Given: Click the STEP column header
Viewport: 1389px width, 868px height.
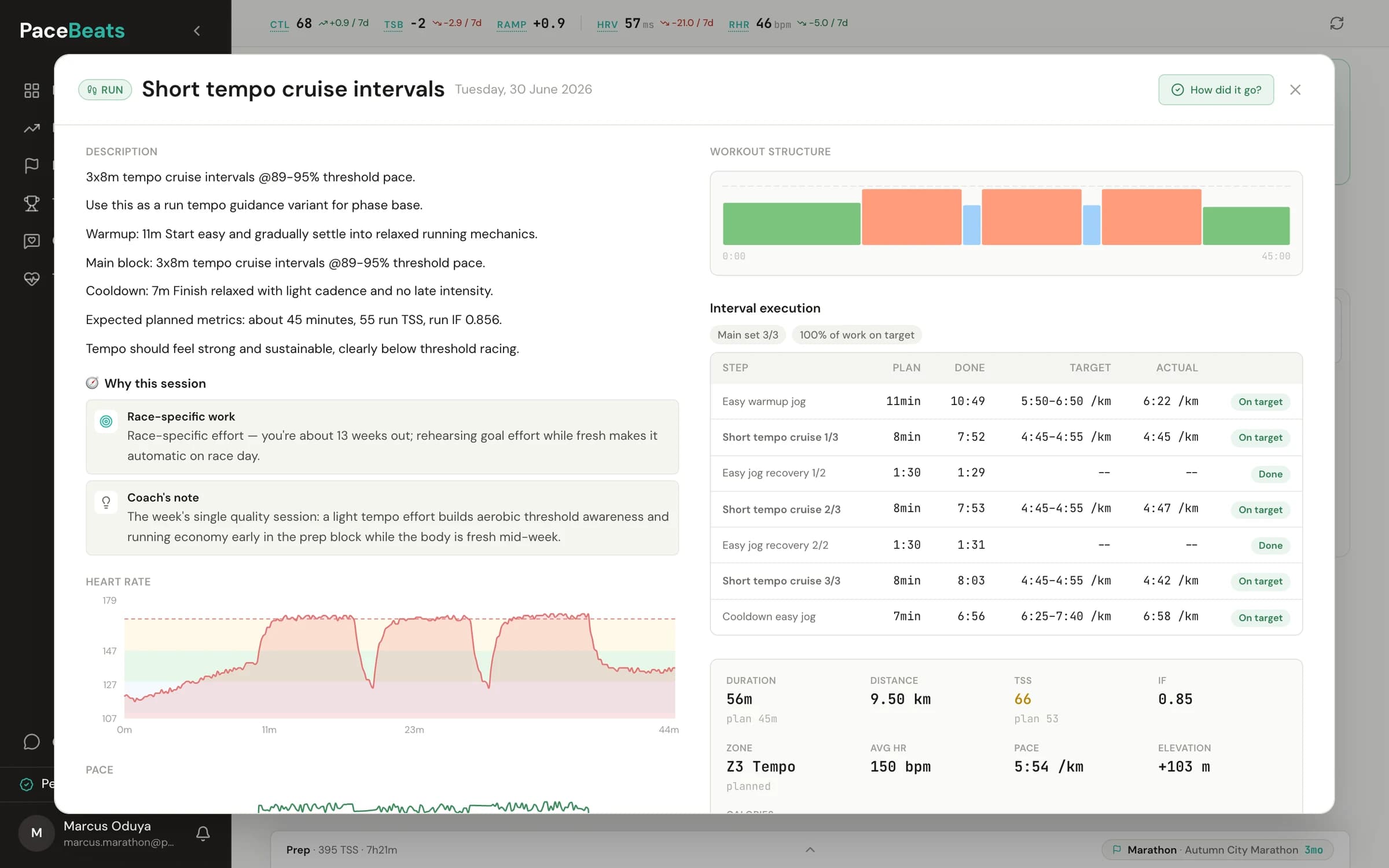Looking at the screenshot, I should (x=735, y=368).
